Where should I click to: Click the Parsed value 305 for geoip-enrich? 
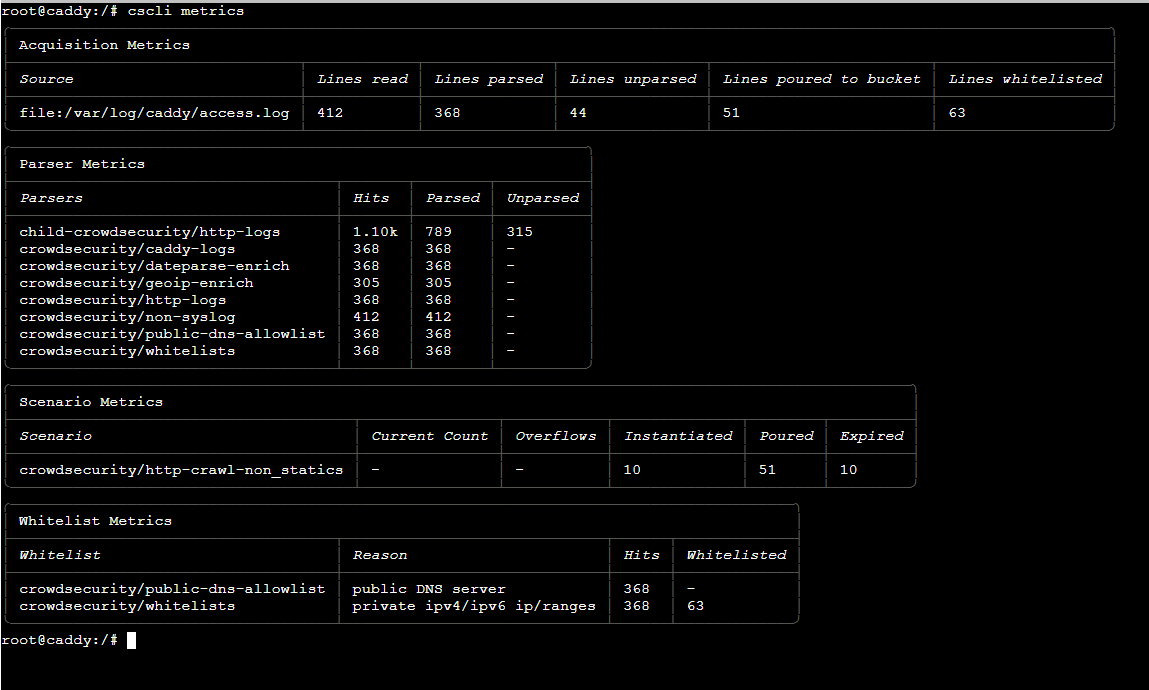pos(438,283)
